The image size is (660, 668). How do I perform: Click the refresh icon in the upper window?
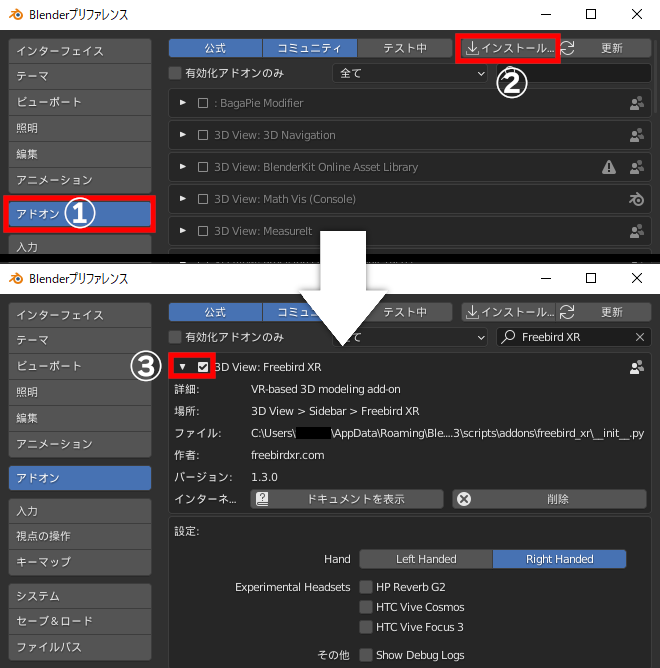click(x=567, y=48)
